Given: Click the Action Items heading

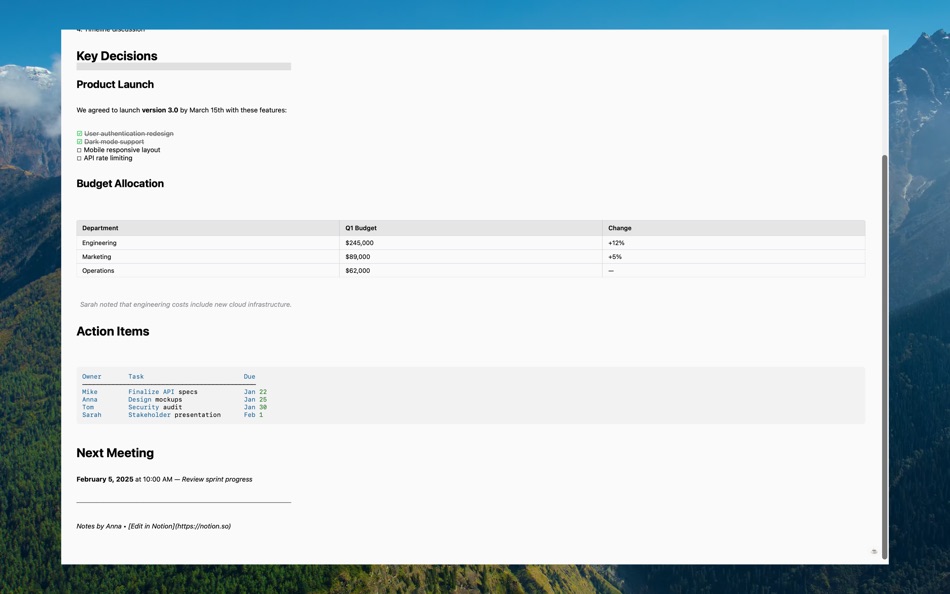Looking at the screenshot, I should tap(113, 332).
